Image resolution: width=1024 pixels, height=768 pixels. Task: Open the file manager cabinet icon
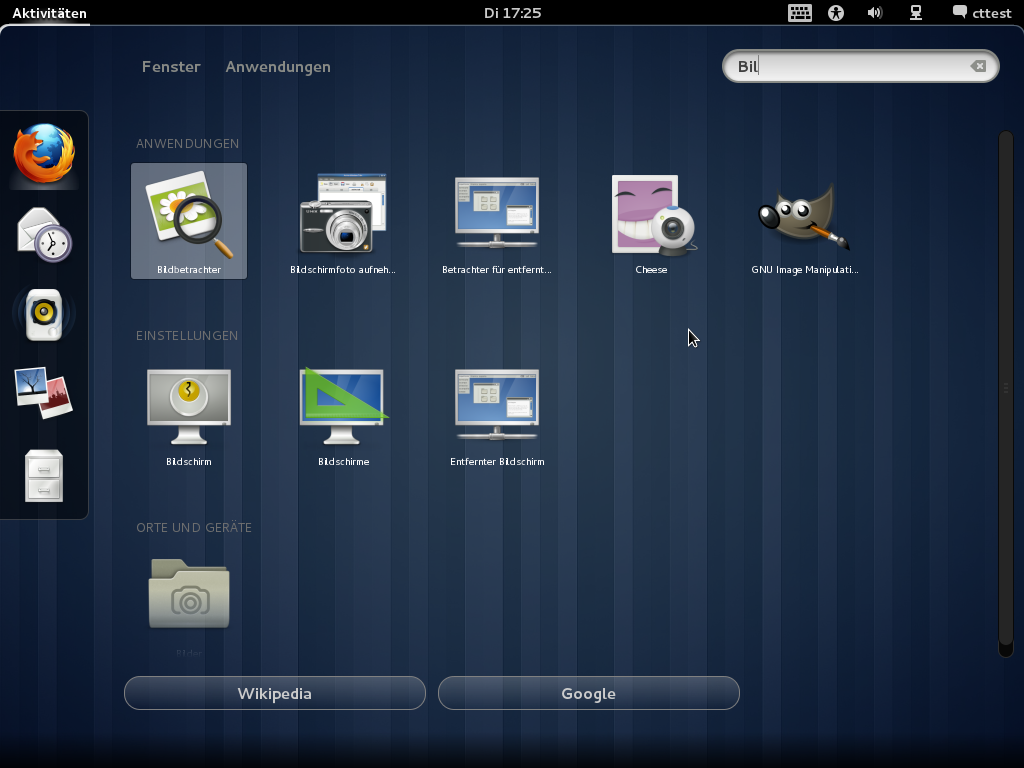(x=44, y=475)
